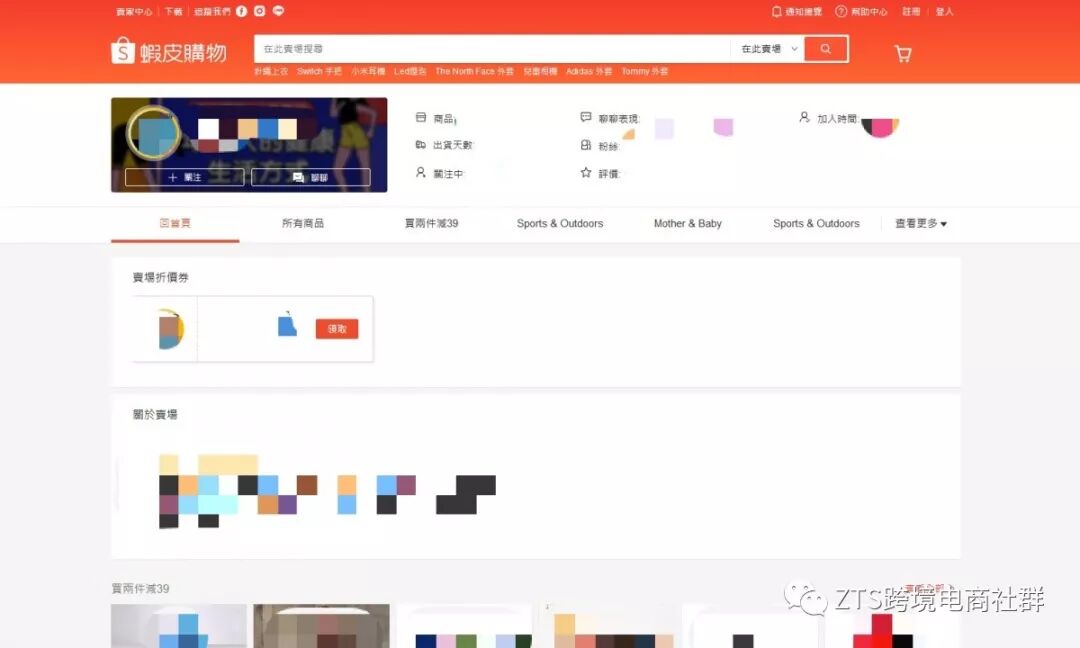The image size is (1080, 648).
Task: Click the shop voucher card logo
Action: pyautogui.click(x=170, y=329)
